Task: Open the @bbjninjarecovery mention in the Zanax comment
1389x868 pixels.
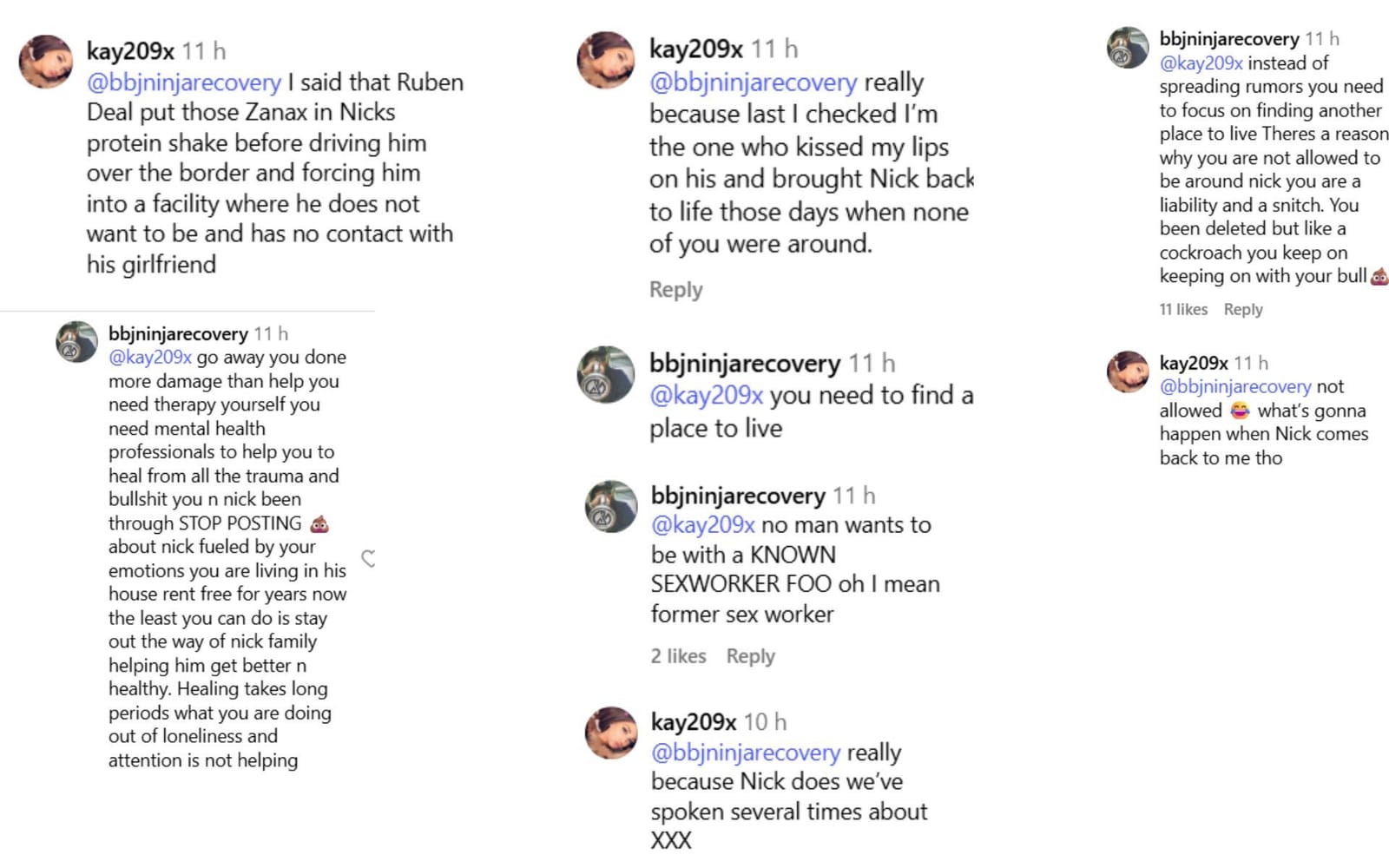Action: tap(182, 82)
